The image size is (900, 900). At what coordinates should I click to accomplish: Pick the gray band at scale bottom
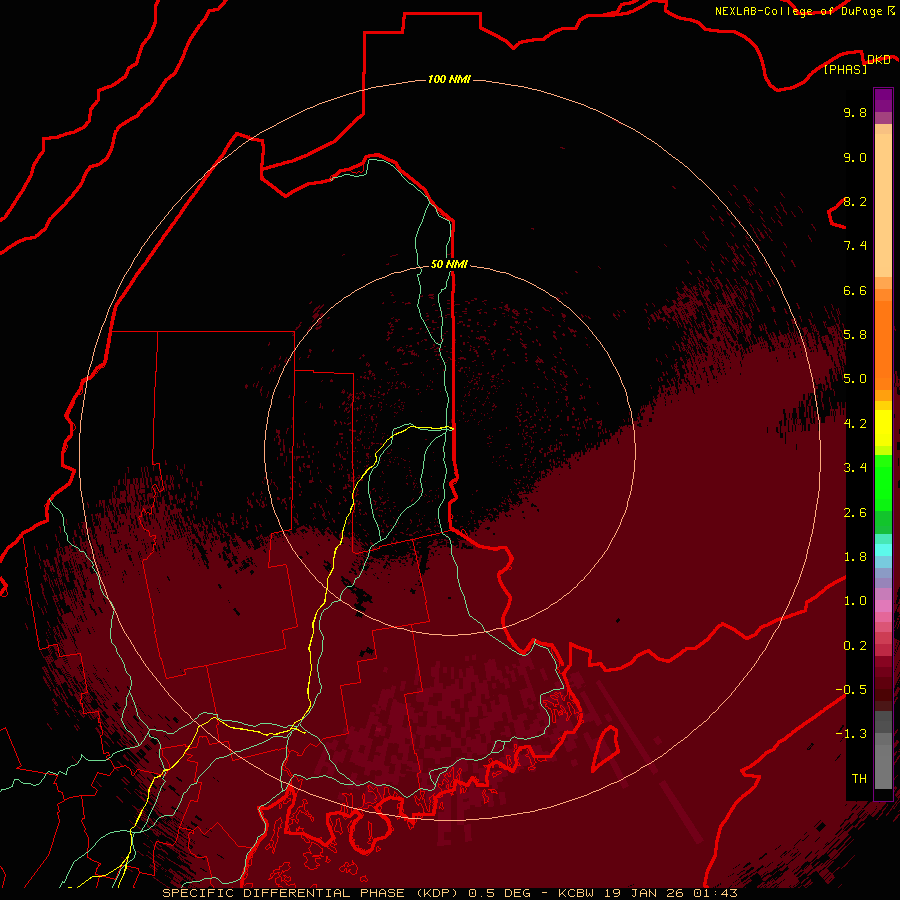pos(883,766)
